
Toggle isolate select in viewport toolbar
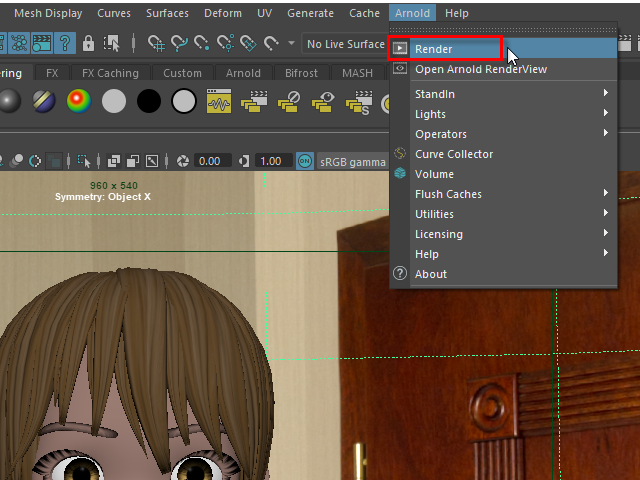coord(84,161)
